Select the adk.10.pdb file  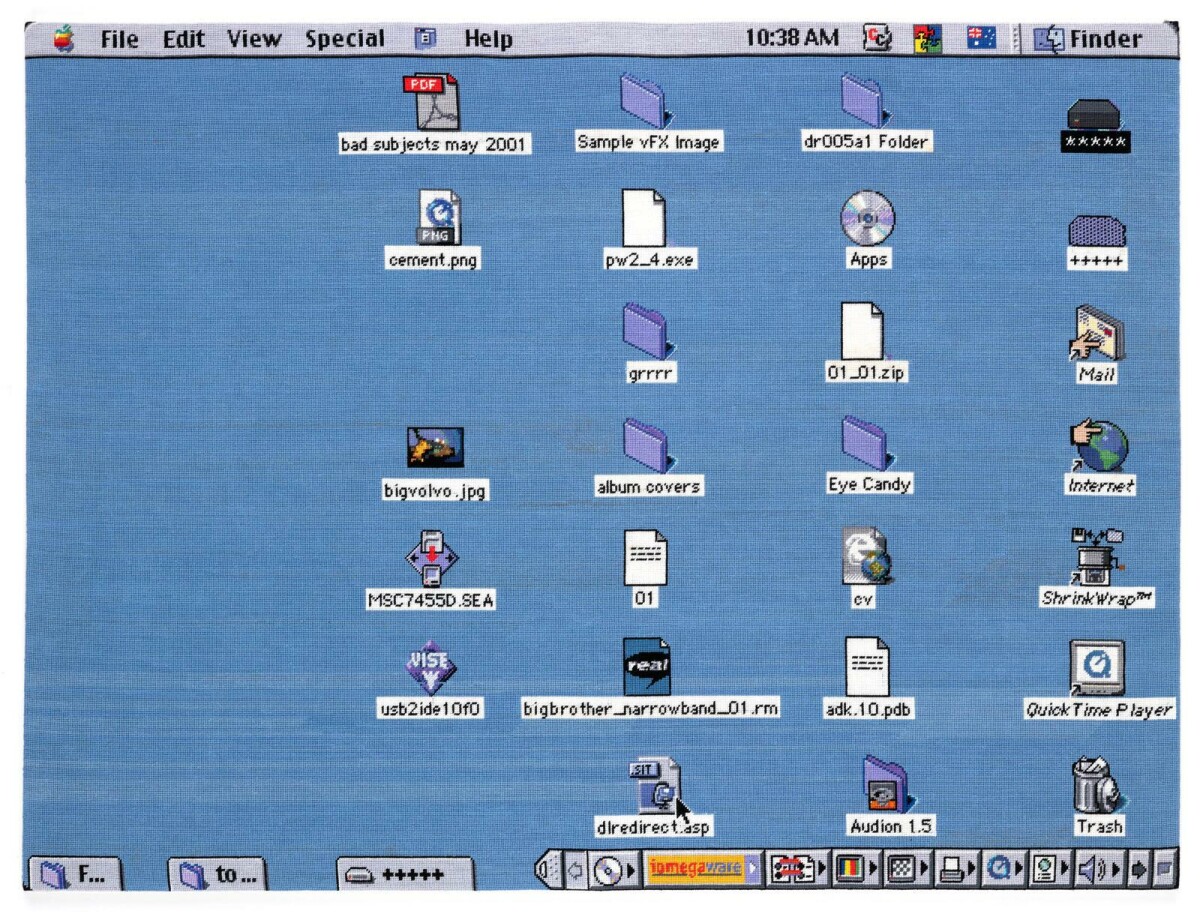point(866,668)
